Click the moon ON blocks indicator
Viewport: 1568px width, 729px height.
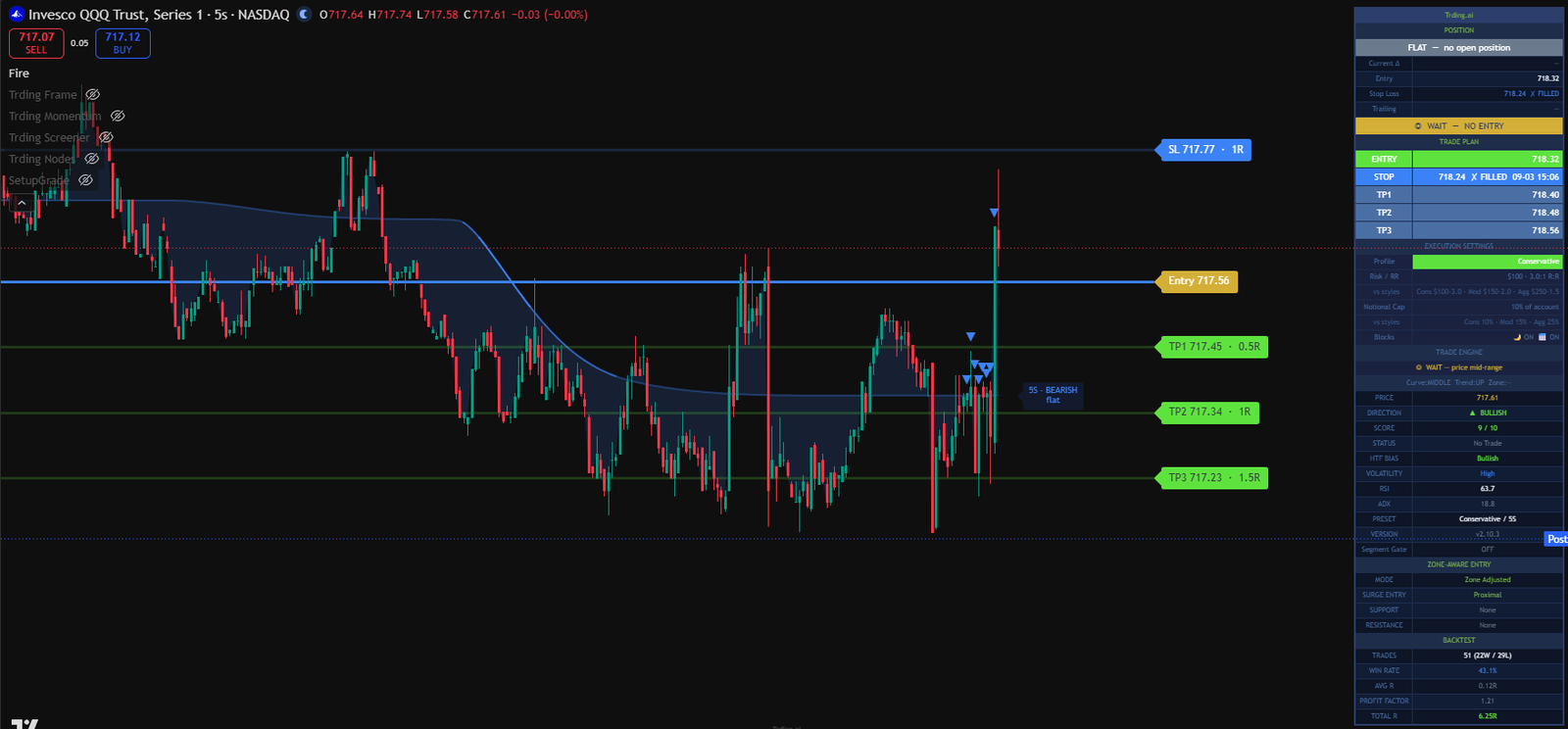point(1524,337)
